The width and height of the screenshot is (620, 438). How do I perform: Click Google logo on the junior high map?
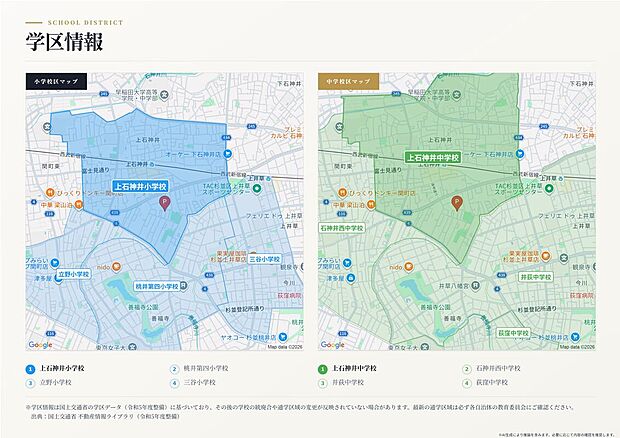[332, 345]
